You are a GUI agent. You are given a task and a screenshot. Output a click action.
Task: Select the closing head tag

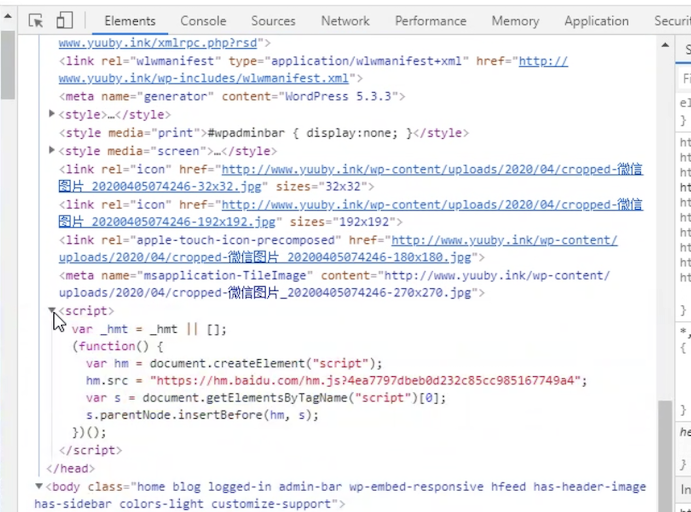pyautogui.click(x=71, y=468)
